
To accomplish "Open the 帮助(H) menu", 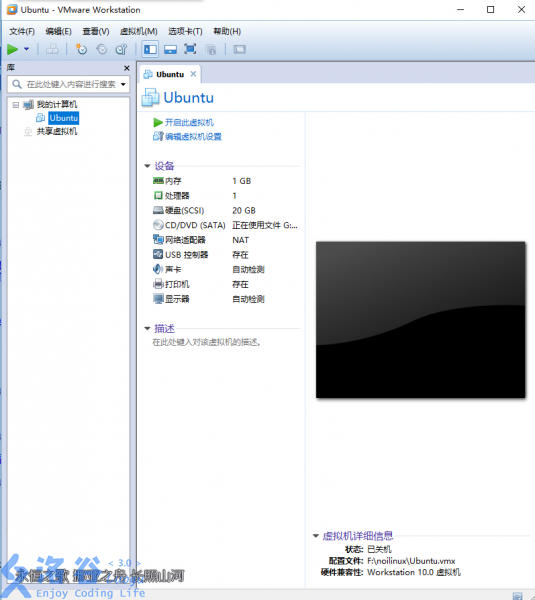I will click(227, 31).
